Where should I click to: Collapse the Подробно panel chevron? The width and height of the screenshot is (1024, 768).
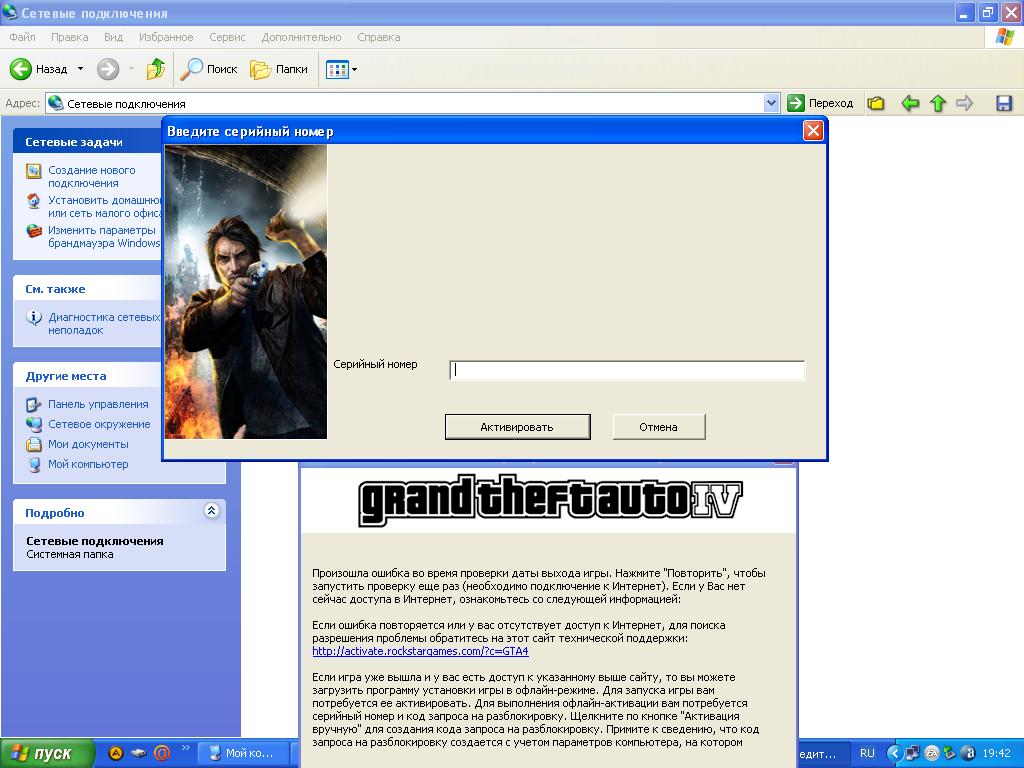pos(211,511)
